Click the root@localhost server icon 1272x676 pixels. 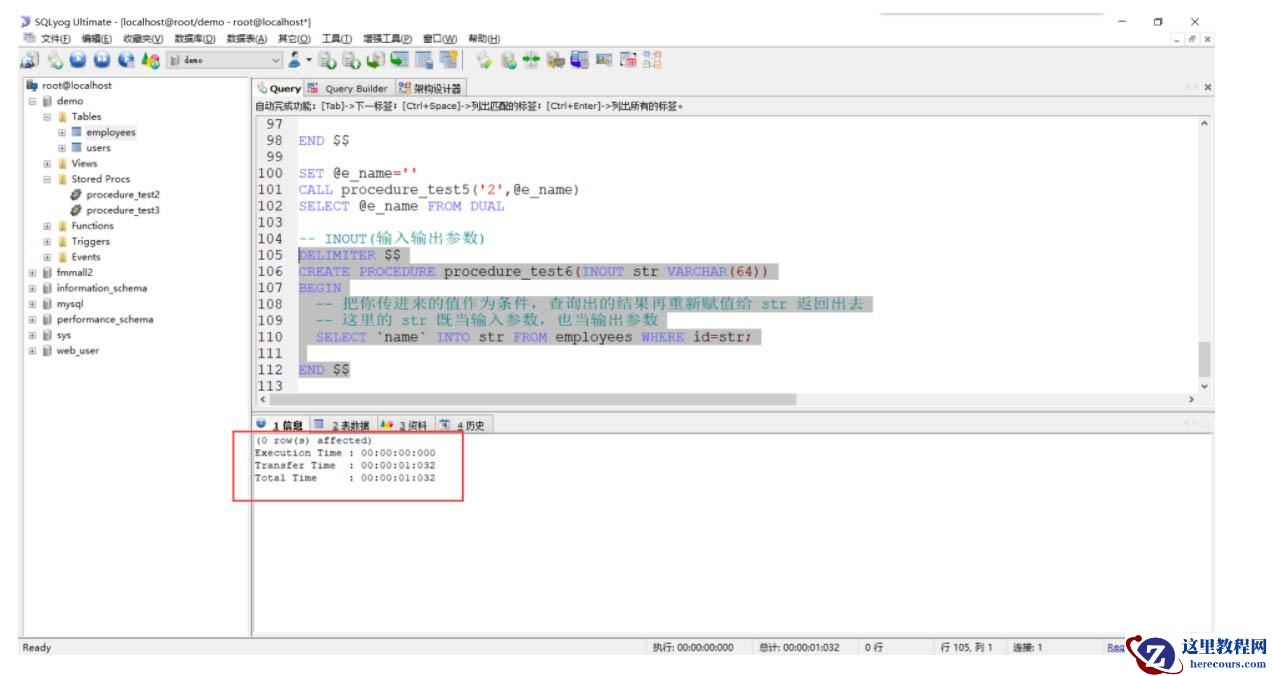coord(32,86)
